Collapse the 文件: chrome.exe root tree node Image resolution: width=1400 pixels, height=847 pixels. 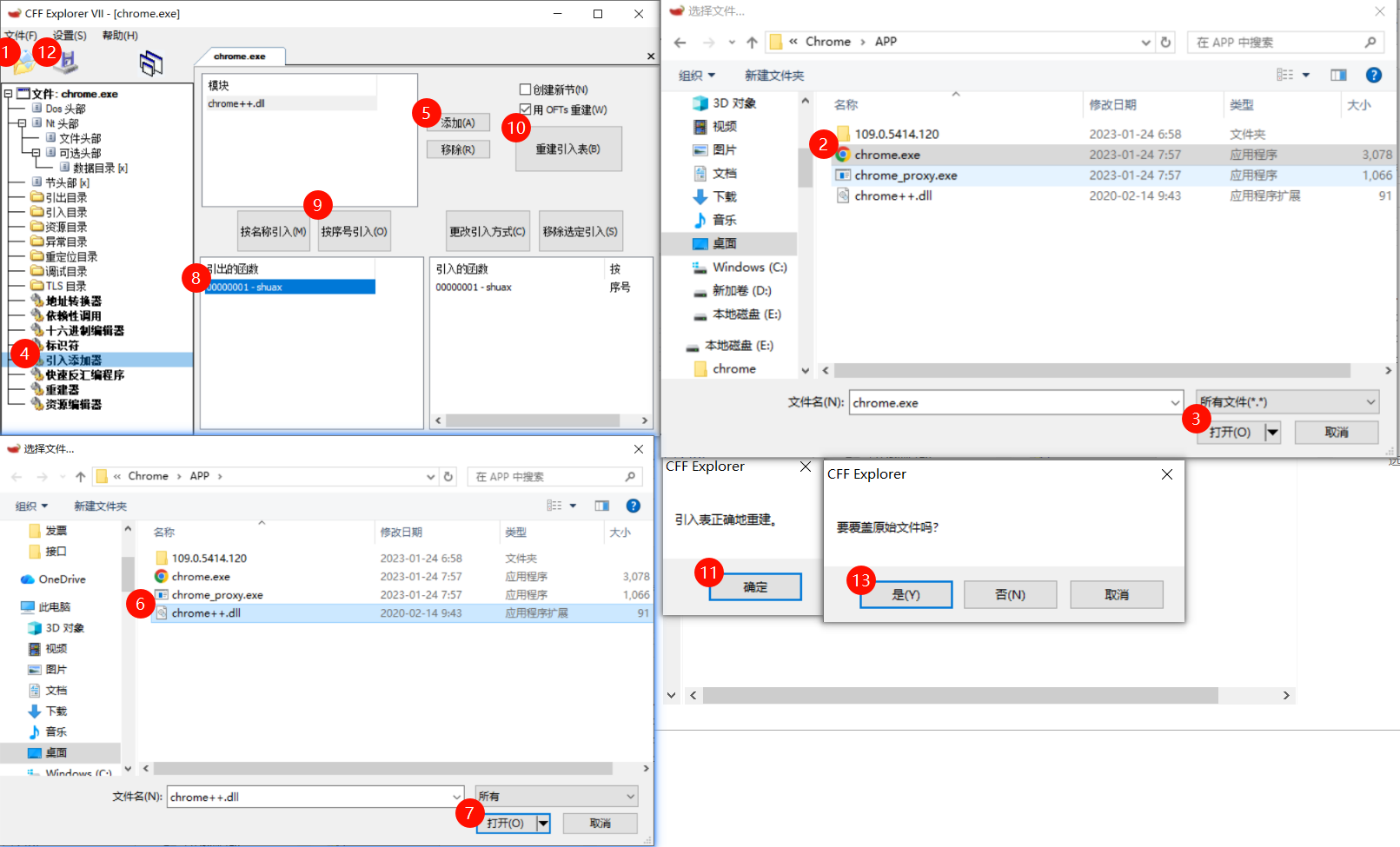[8, 94]
